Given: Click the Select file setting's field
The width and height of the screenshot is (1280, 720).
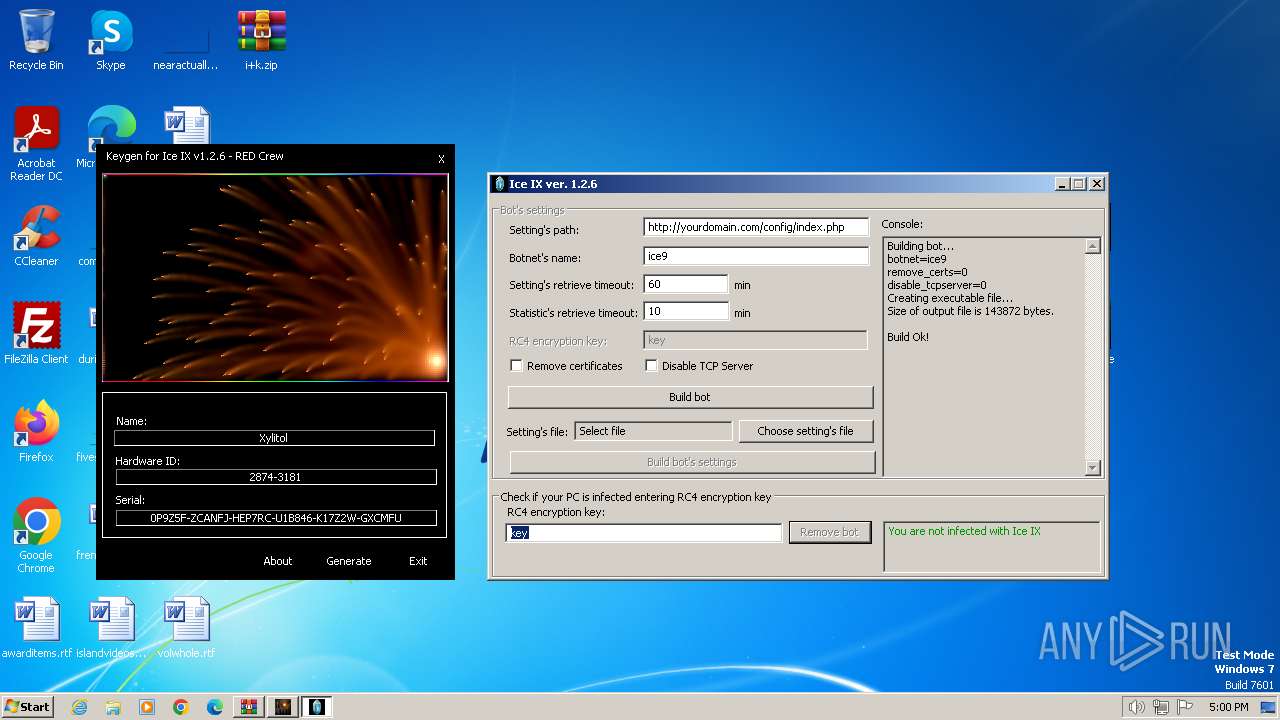Looking at the screenshot, I should [654, 431].
